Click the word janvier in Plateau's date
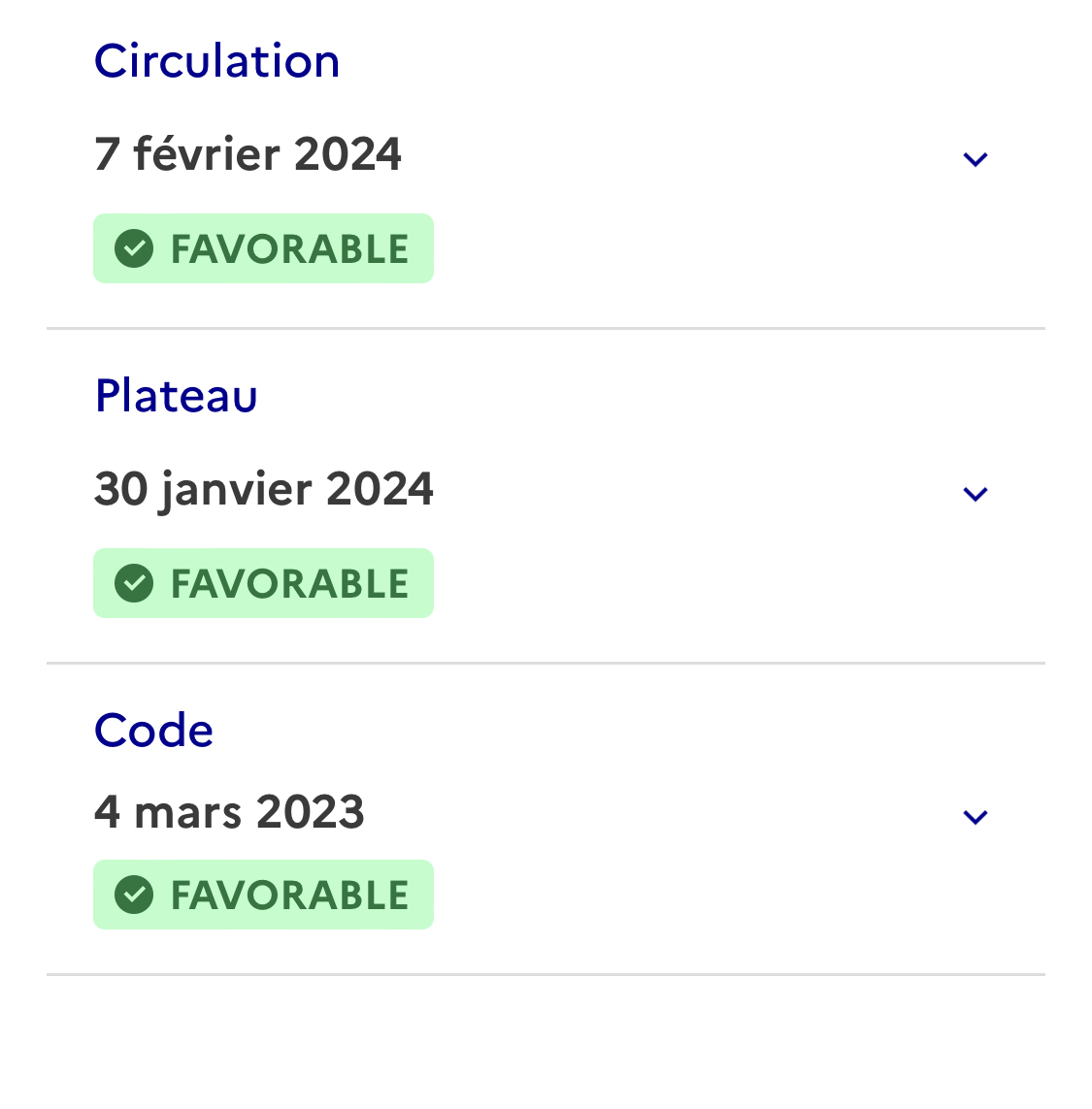The width and height of the screenshot is (1092, 1109). pyautogui.click(x=237, y=489)
